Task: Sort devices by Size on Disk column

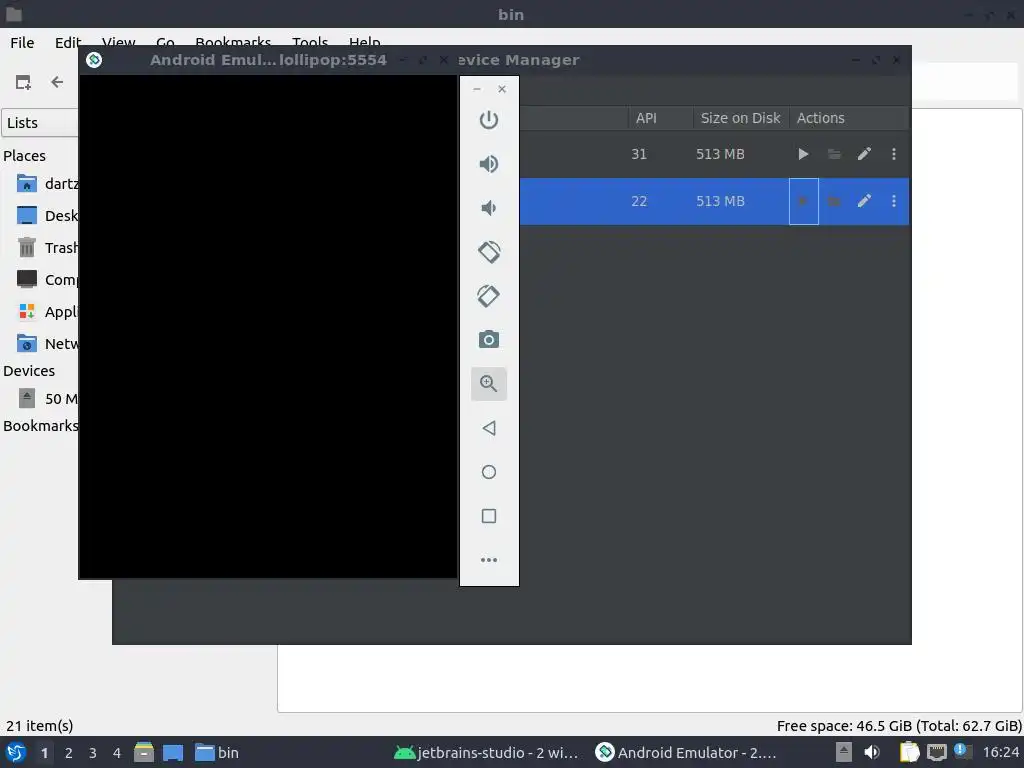Action: pos(741,118)
